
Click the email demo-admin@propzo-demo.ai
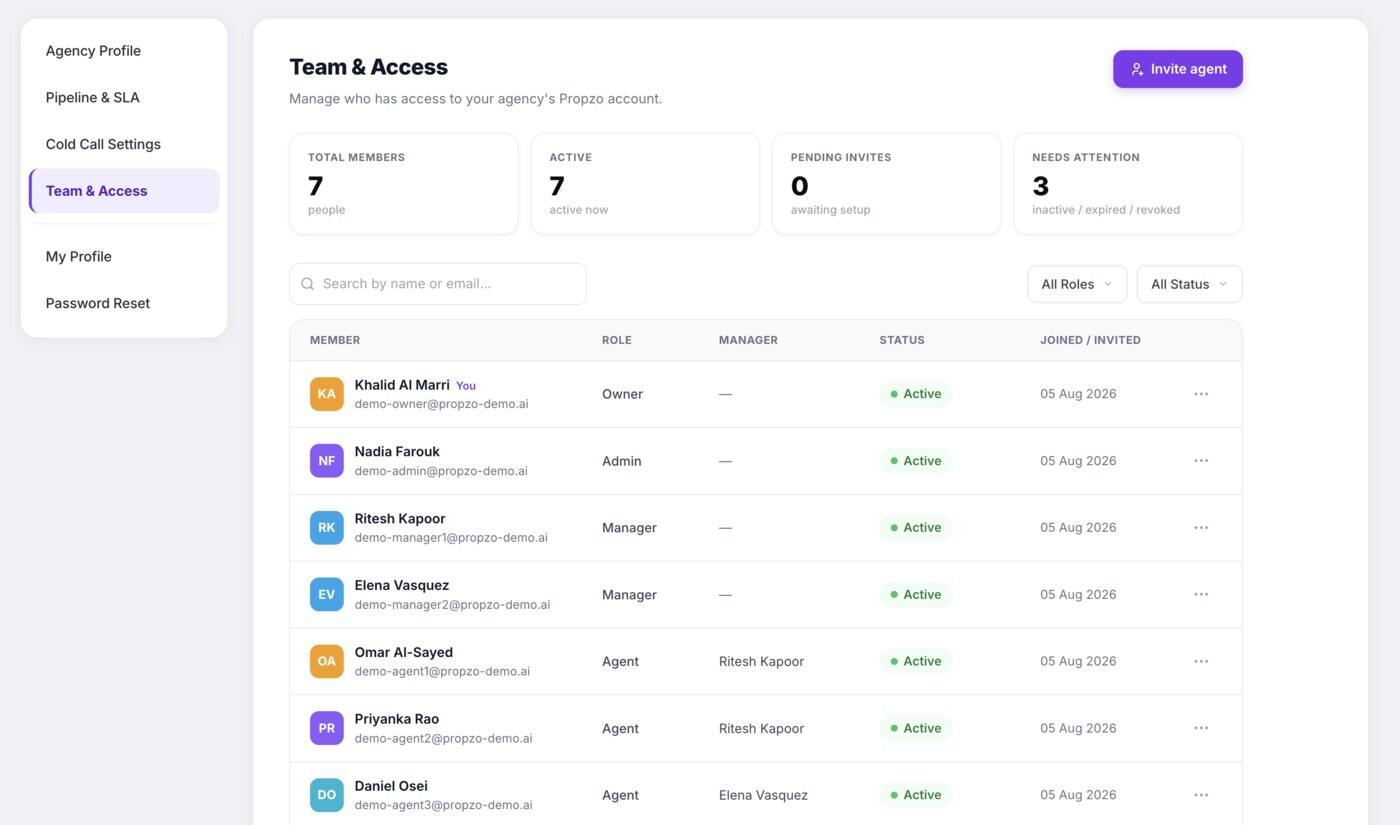click(441, 471)
